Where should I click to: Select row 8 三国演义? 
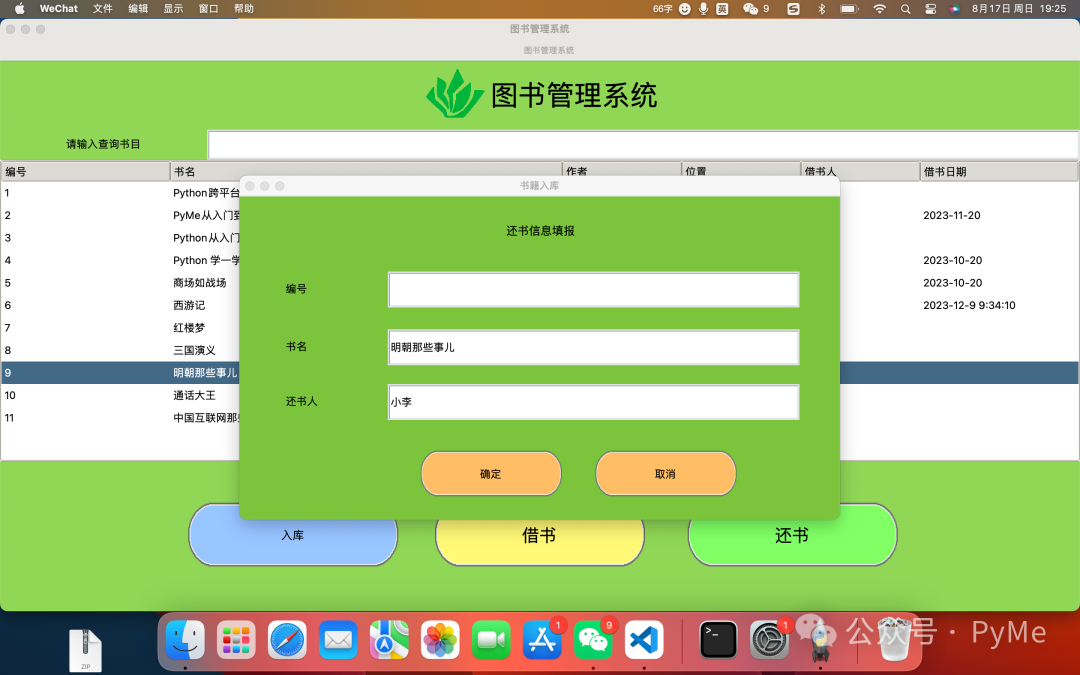tap(121, 351)
